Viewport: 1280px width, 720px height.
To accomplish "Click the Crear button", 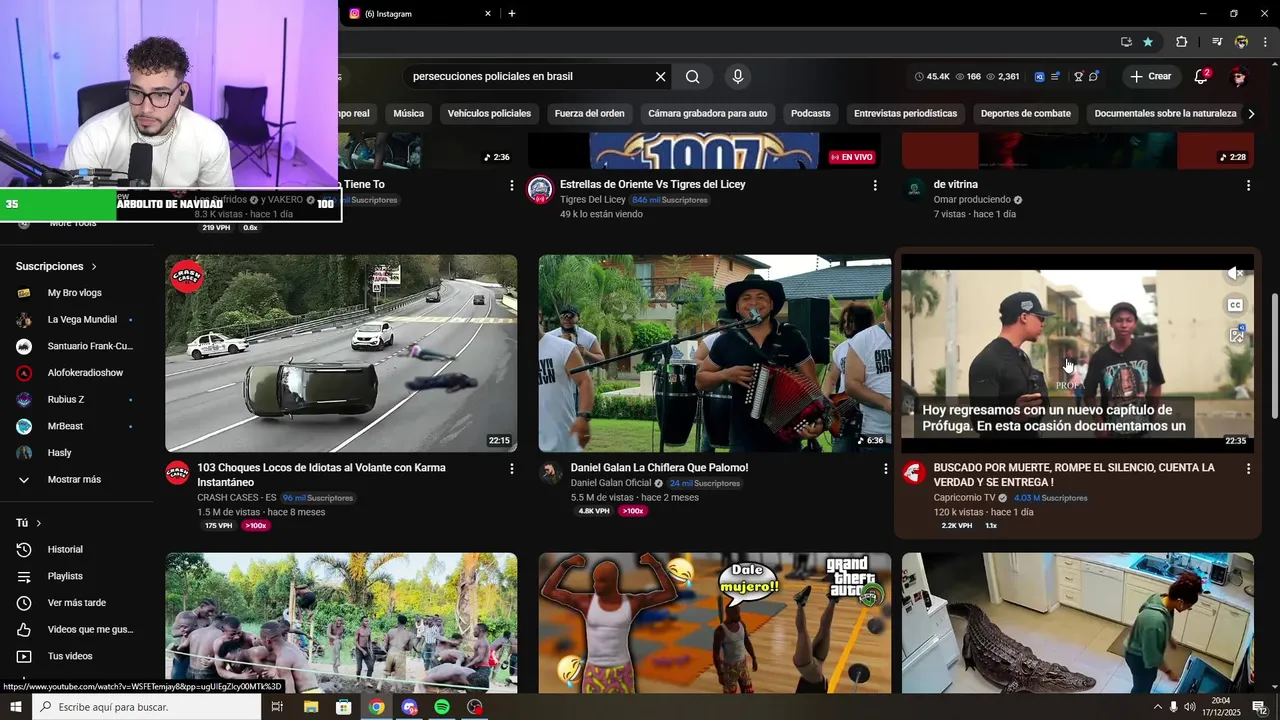I will coord(1150,76).
